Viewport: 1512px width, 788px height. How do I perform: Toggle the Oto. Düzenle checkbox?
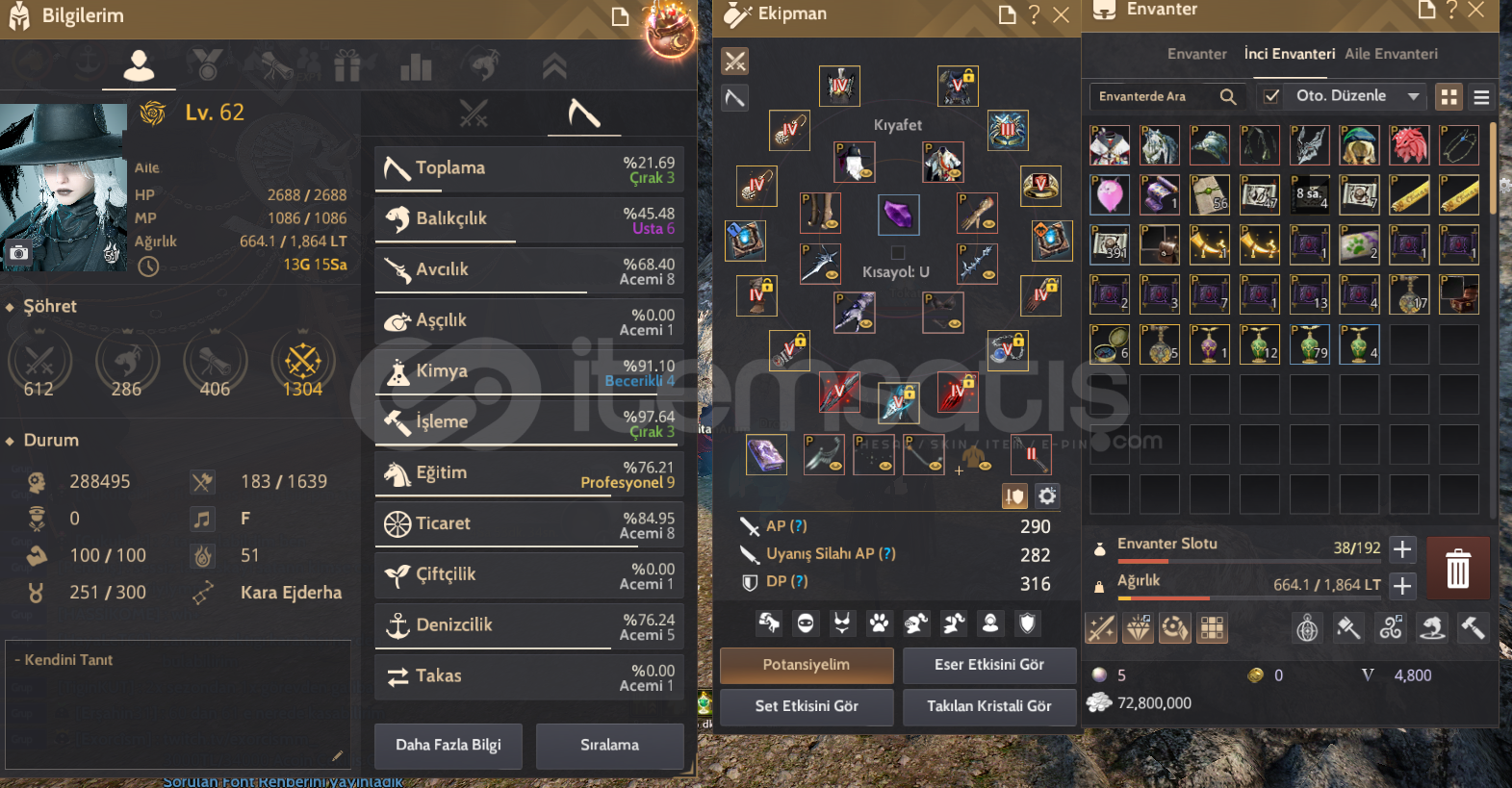[1271, 96]
